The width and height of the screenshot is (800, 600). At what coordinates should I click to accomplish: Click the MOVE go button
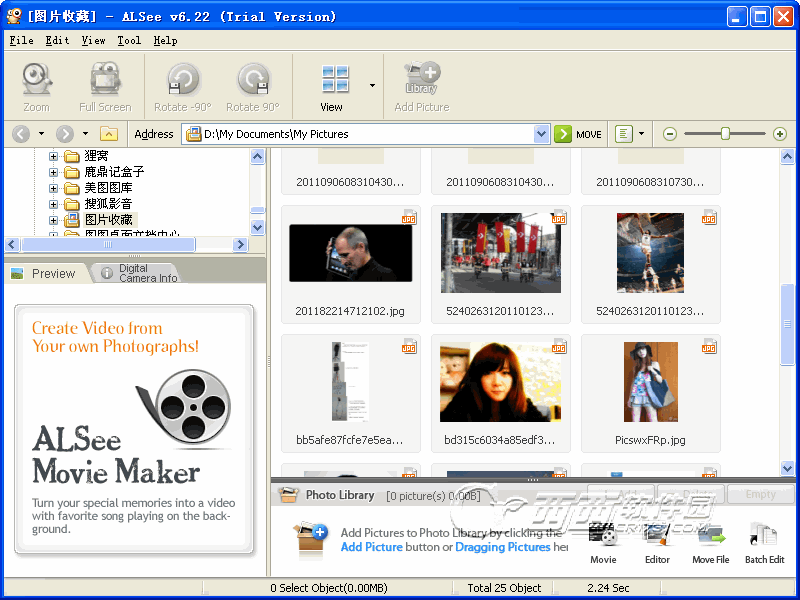click(x=579, y=134)
